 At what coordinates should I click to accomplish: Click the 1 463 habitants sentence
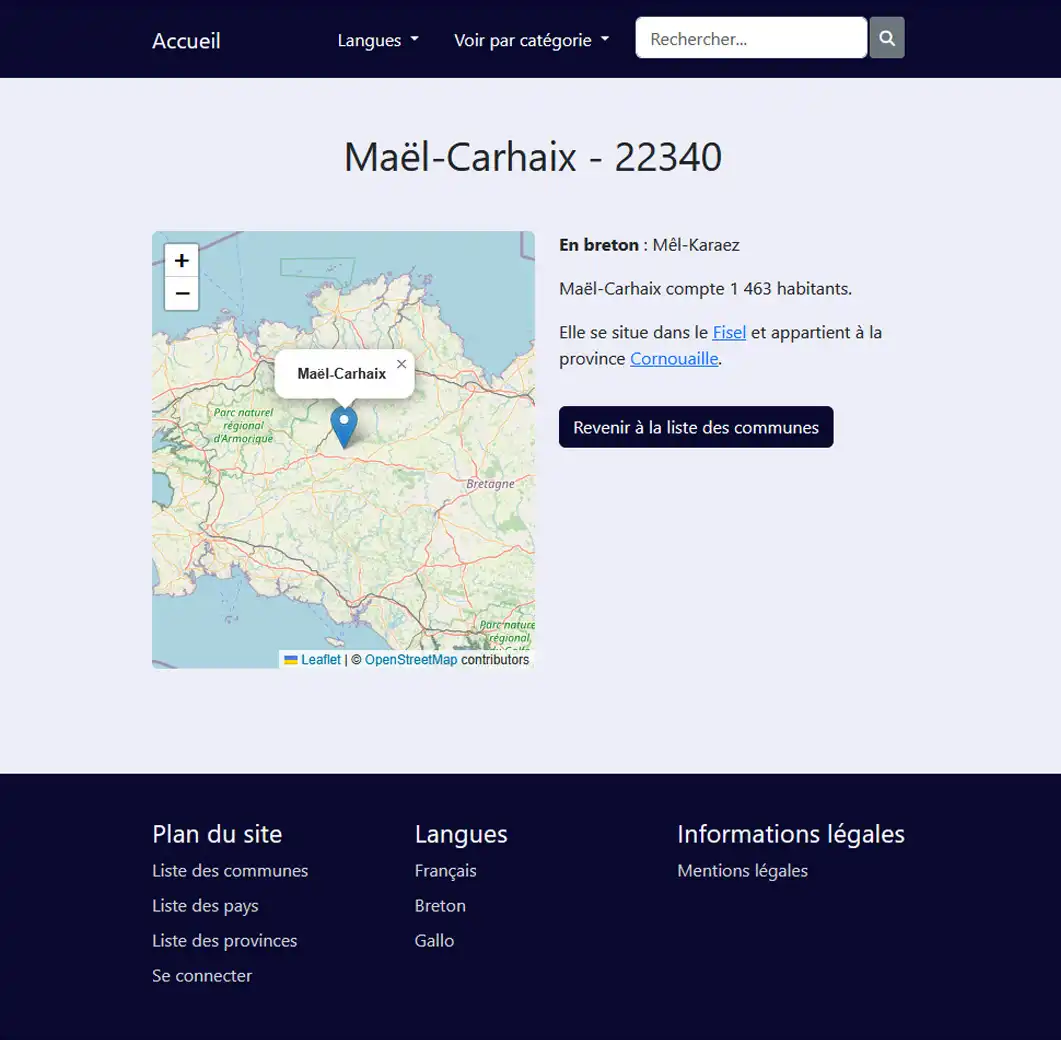[705, 289]
